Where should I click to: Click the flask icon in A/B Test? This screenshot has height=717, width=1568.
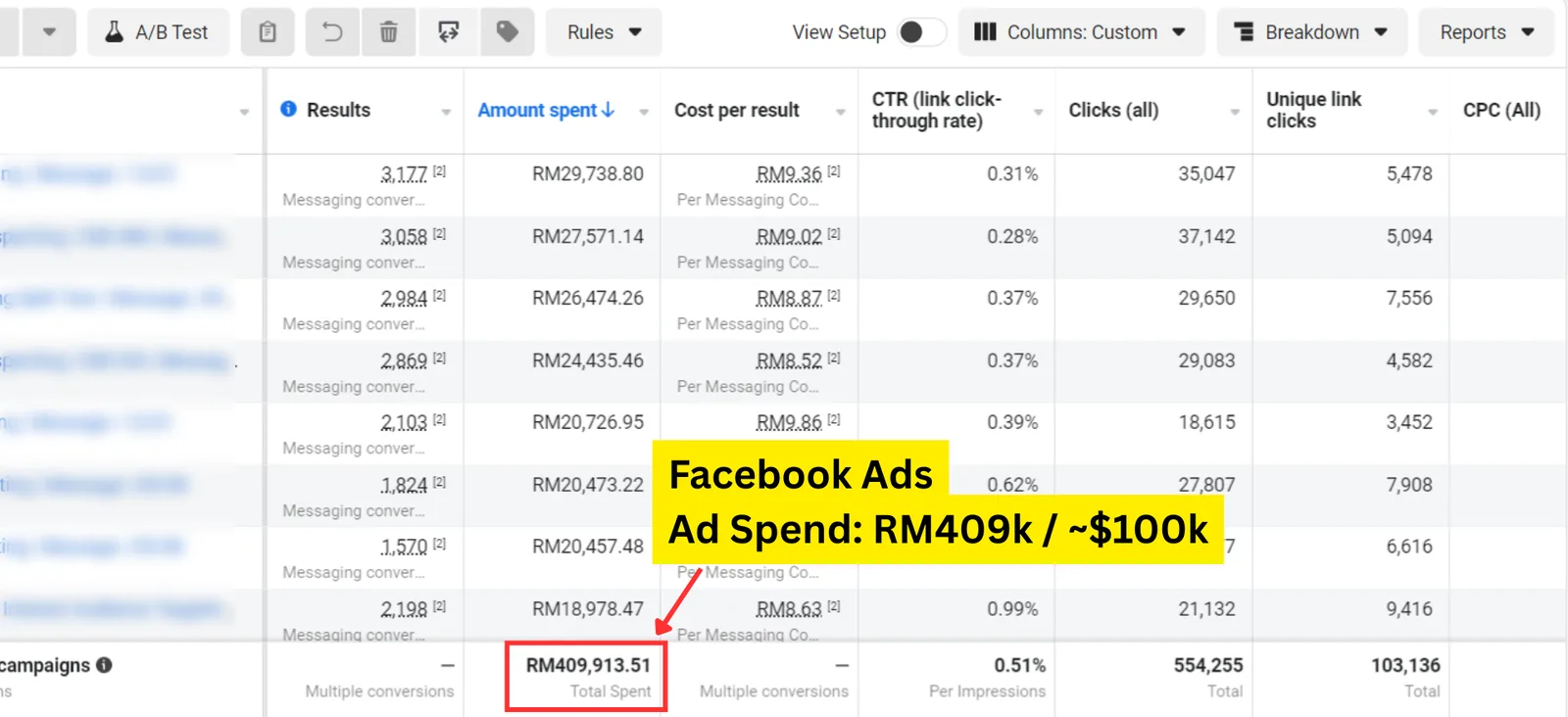tap(115, 32)
